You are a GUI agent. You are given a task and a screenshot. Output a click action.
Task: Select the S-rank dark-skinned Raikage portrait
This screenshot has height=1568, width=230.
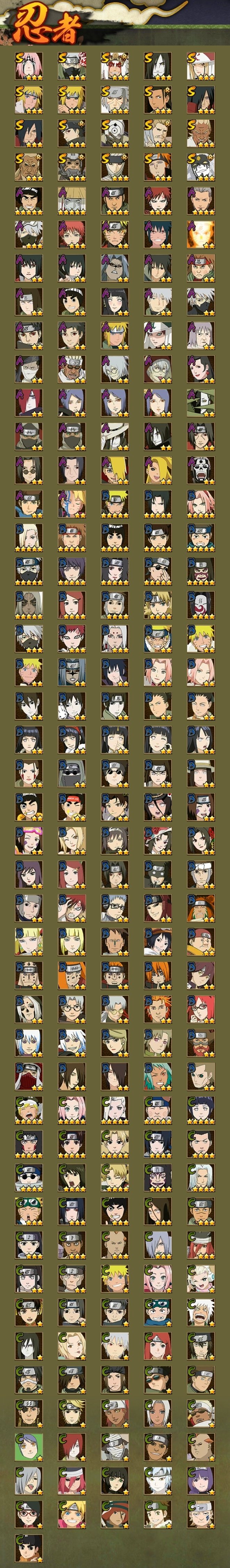pyautogui.click(x=200, y=134)
